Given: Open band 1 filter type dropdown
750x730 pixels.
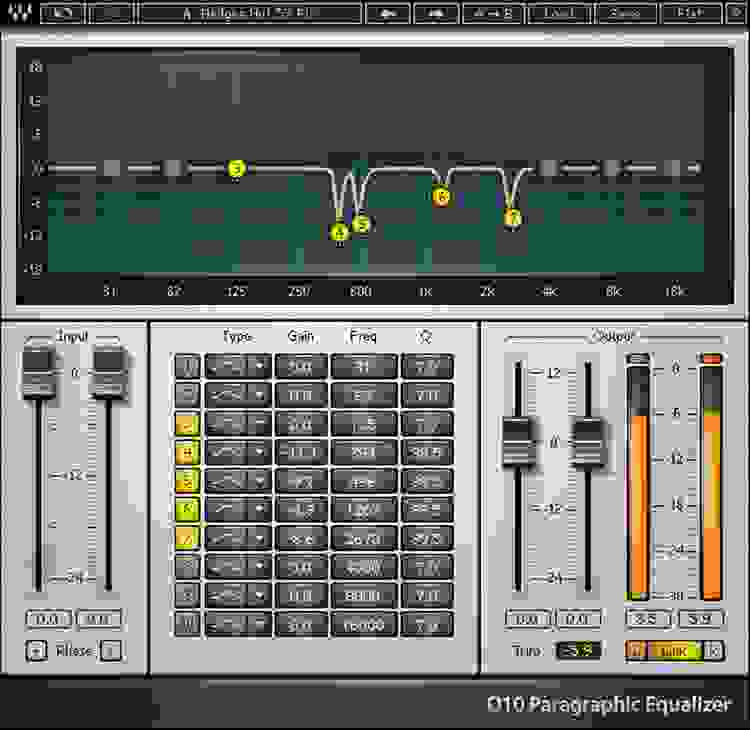Looking at the screenshot, I should pos(238,366).
